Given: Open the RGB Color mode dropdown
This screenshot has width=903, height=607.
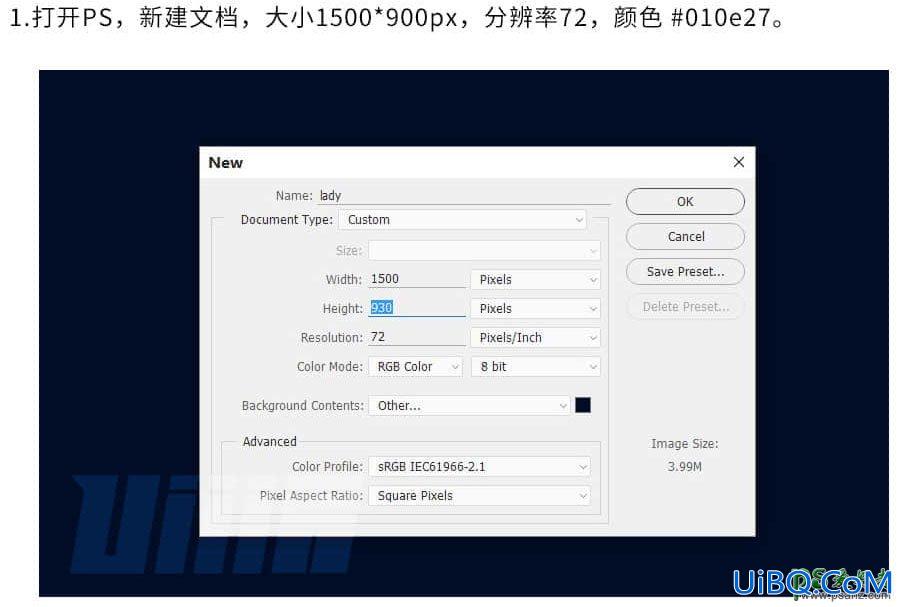Looking at the screenshot, I should 415,367.
